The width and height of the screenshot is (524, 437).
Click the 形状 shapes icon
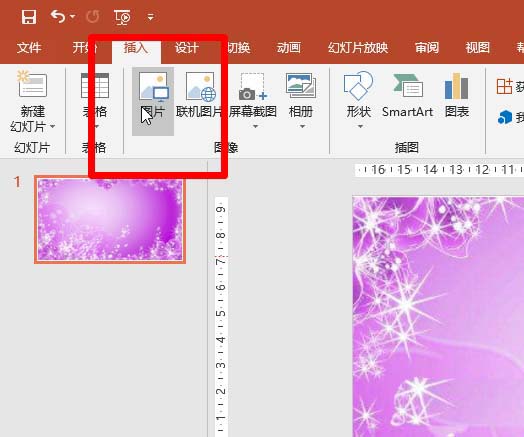[x=358, y=86]
